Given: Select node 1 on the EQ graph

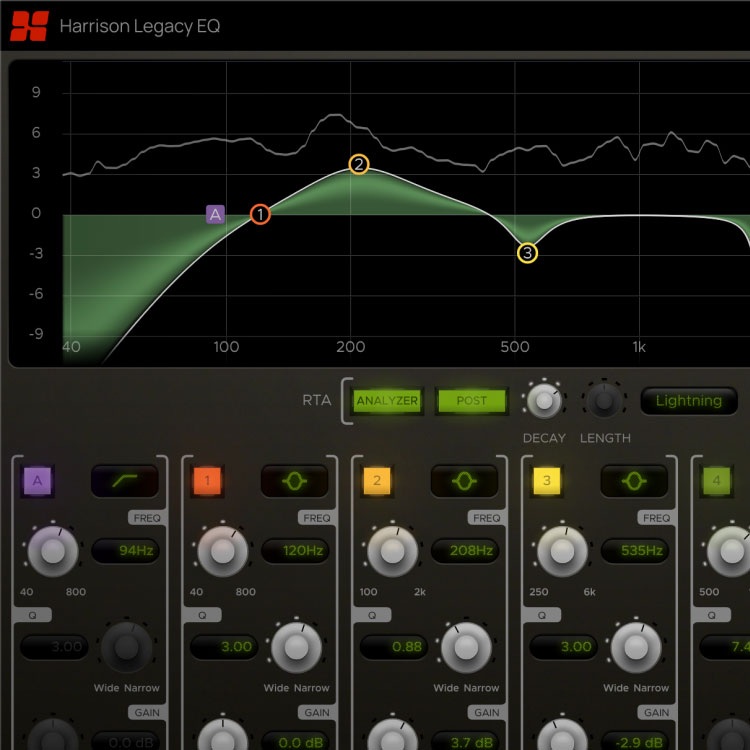Looking at the screenshot, I should pos(260,214).
